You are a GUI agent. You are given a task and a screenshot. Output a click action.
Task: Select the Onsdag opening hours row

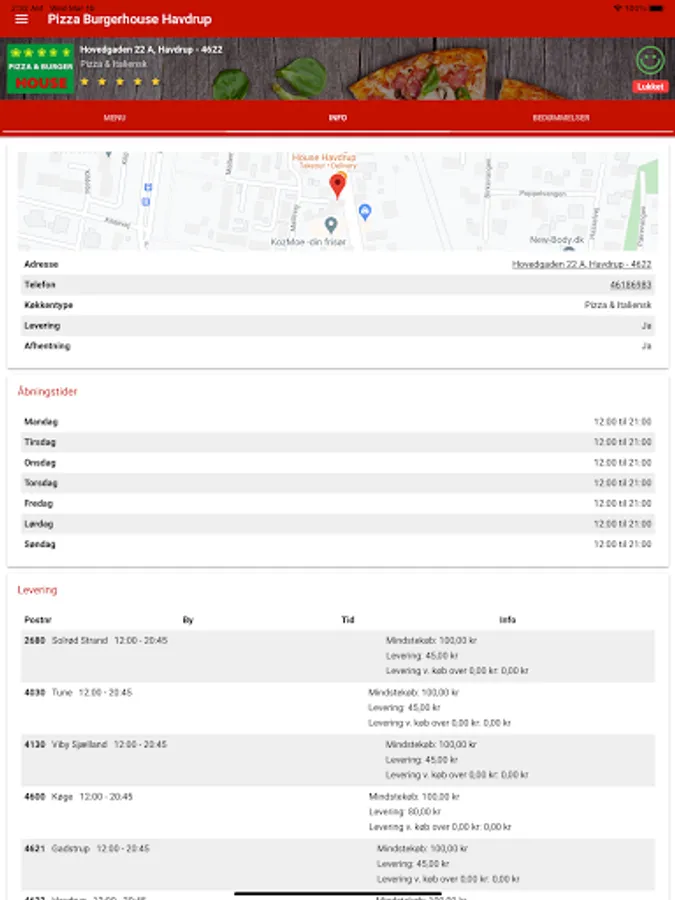338,463
